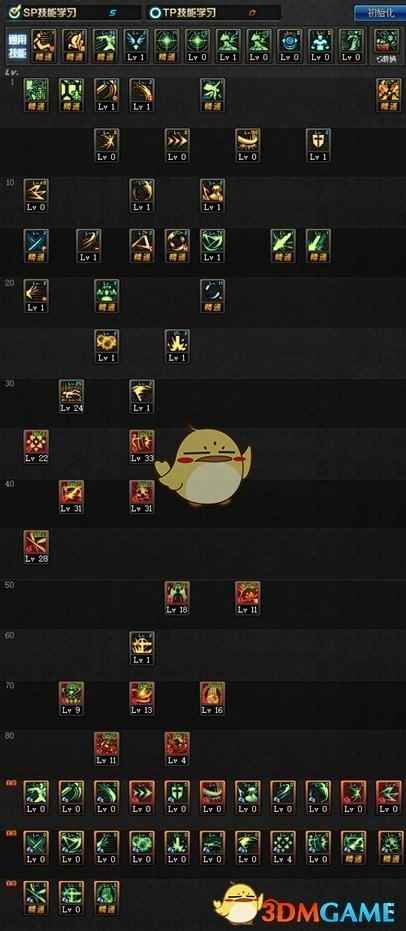Click the Lv 33 skill icon

point(142,446)
